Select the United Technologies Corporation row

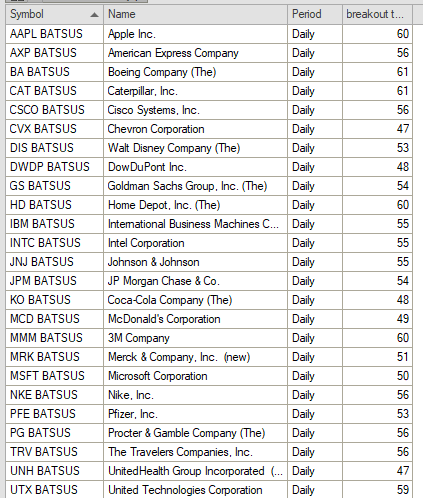209,489
